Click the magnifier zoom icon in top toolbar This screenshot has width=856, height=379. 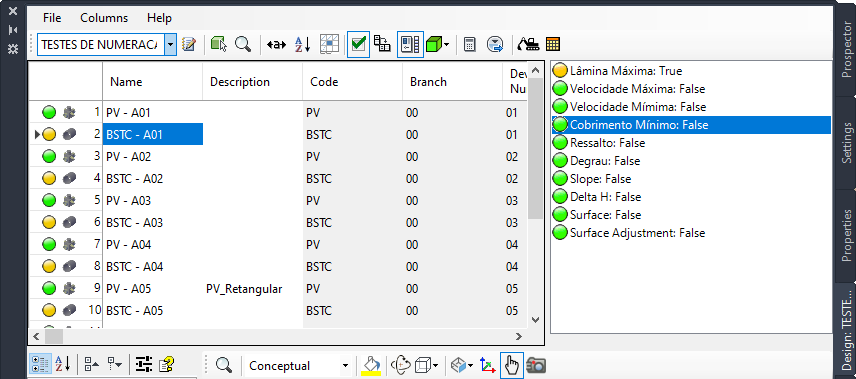(242, 44)
